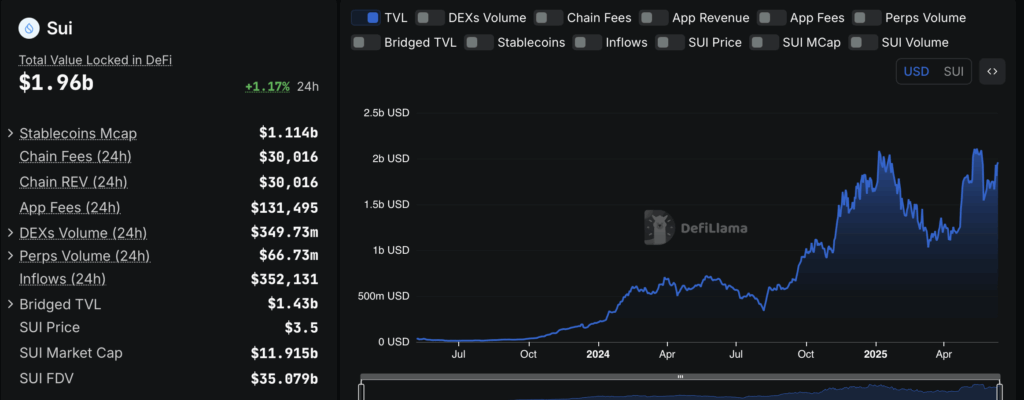This screenshot has width=1024, height=400.
Task: Click the Chain Fees (24h) label
Action: (76, 157)
